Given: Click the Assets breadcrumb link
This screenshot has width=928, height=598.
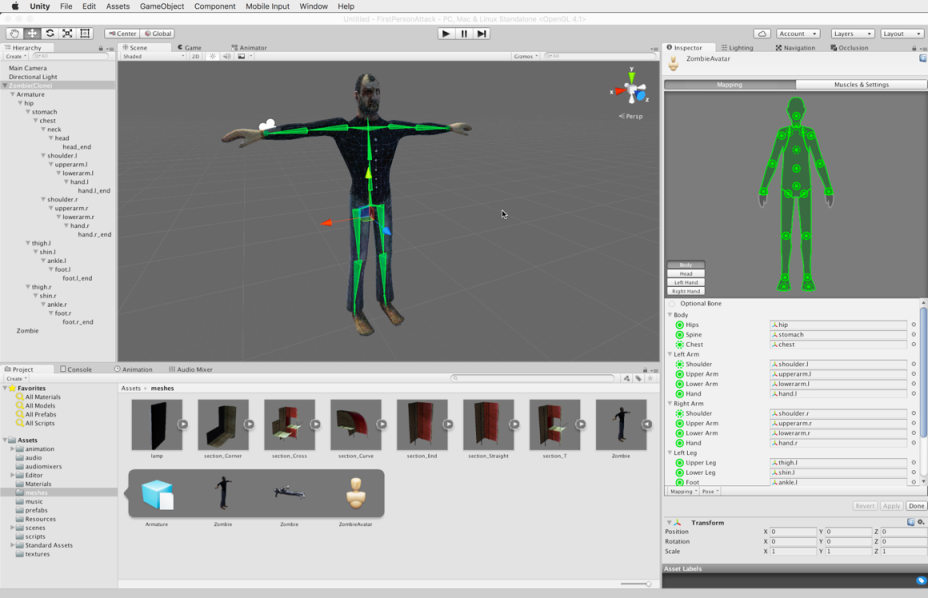Looking at the screenshot, I should point(131,388).
